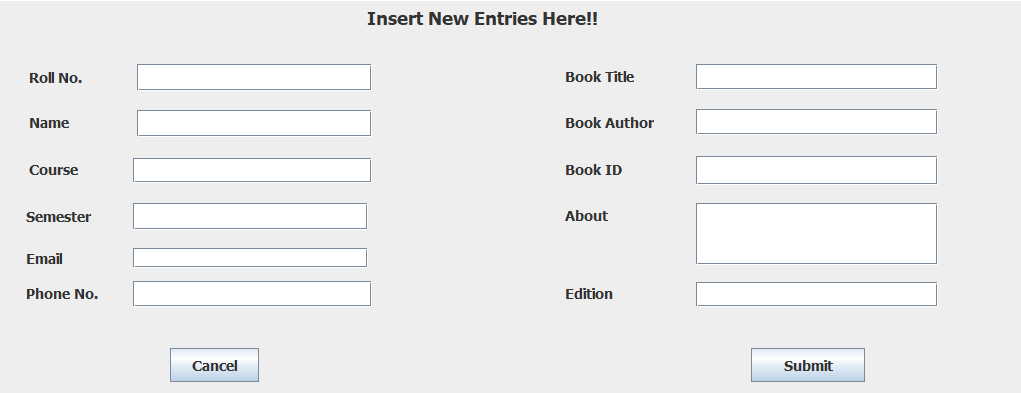The image size is (1021, 393).
Task: Focus the Book Title field
Action: [817, 76]
